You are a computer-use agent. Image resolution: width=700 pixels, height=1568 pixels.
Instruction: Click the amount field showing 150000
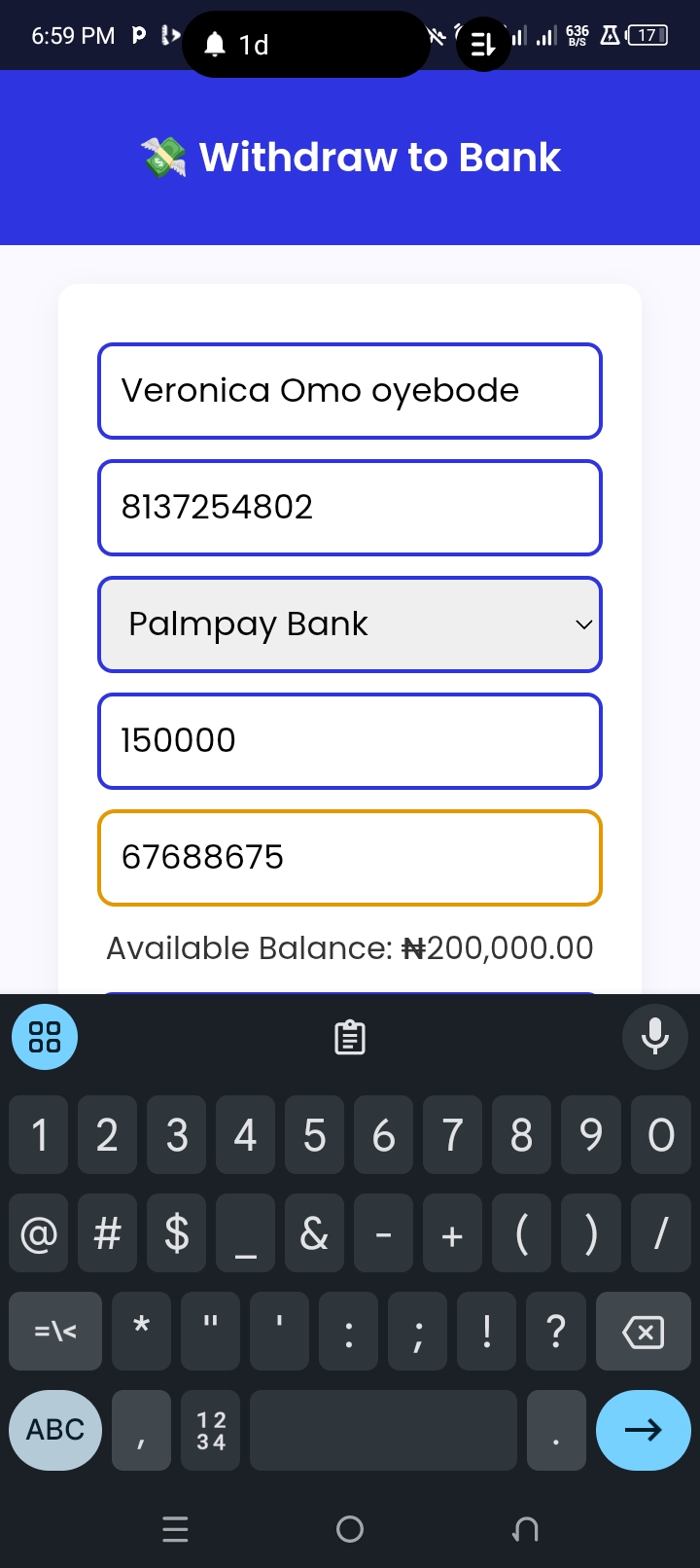350,741
